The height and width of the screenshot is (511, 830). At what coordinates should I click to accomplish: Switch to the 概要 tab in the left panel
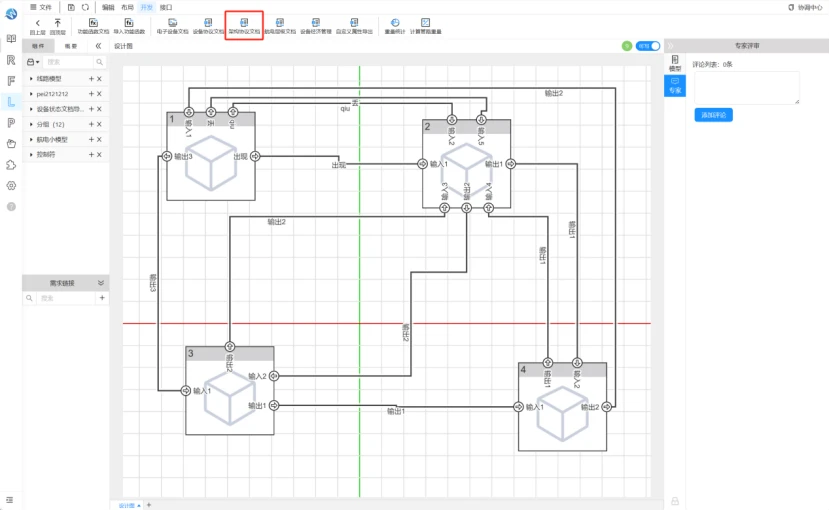[71, 46]
